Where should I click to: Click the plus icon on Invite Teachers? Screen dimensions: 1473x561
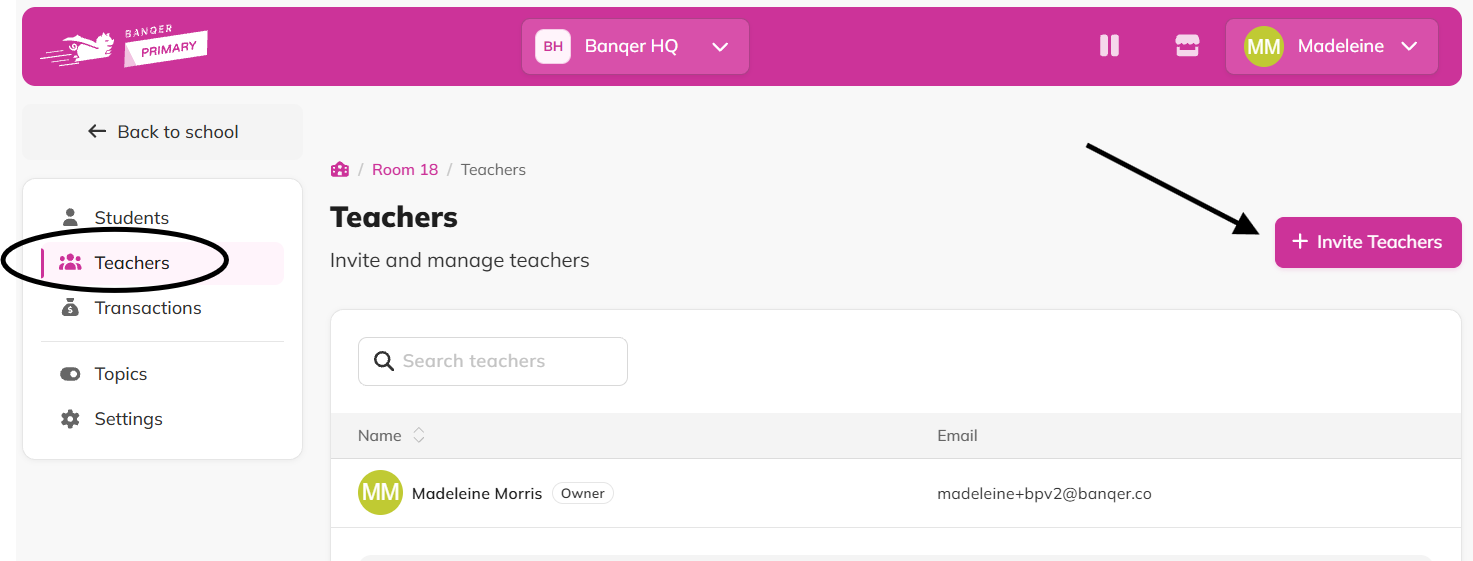(1300, 241)
